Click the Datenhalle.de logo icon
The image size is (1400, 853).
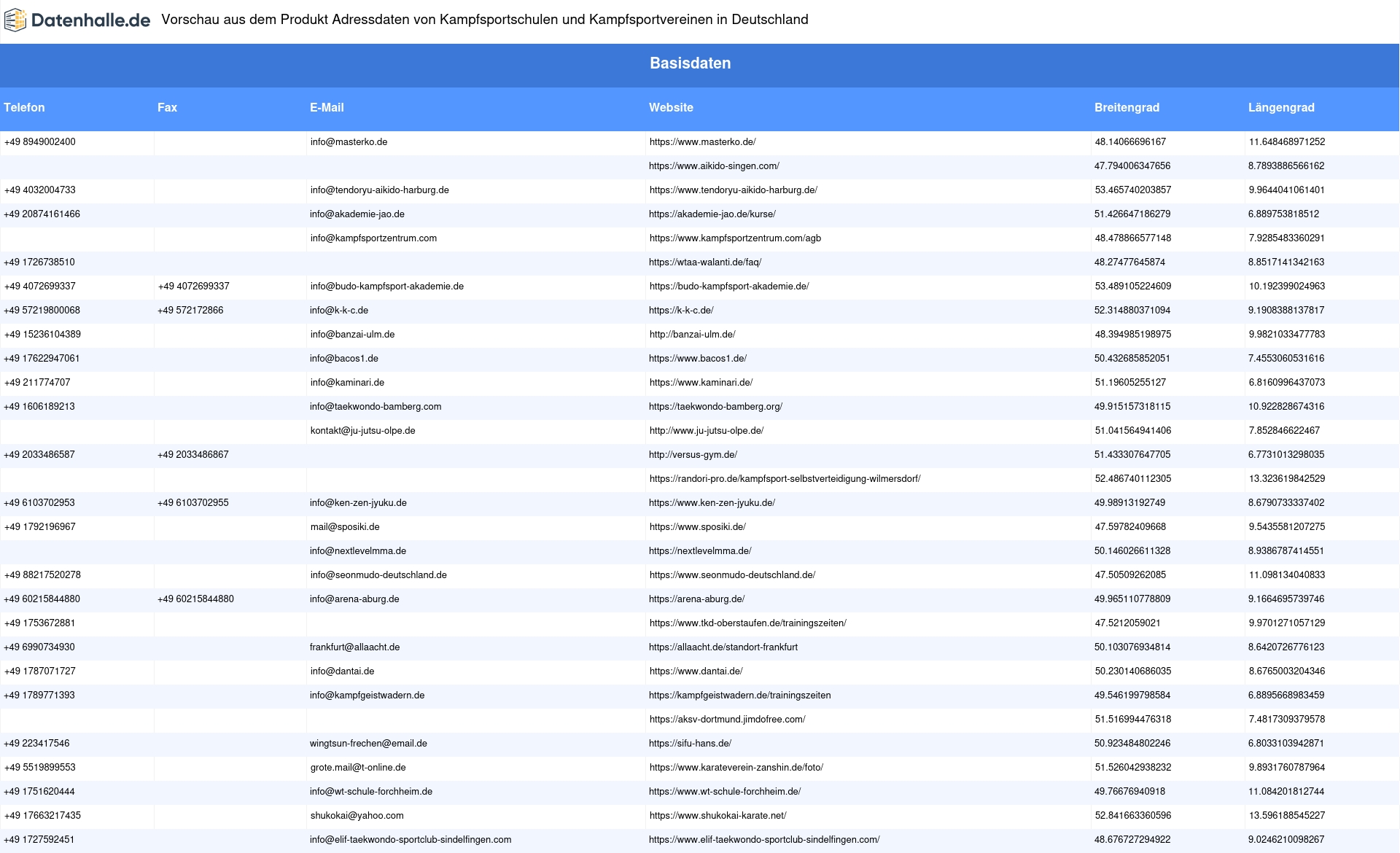[15, 20]
